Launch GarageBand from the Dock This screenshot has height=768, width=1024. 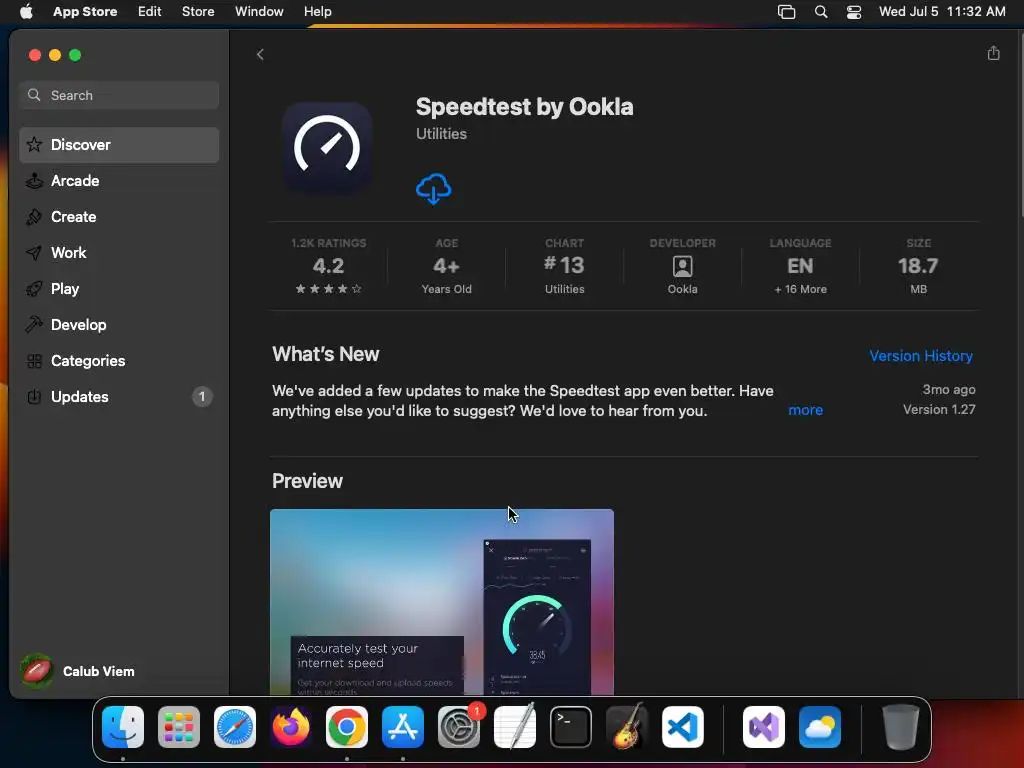[x=627, y=727]
